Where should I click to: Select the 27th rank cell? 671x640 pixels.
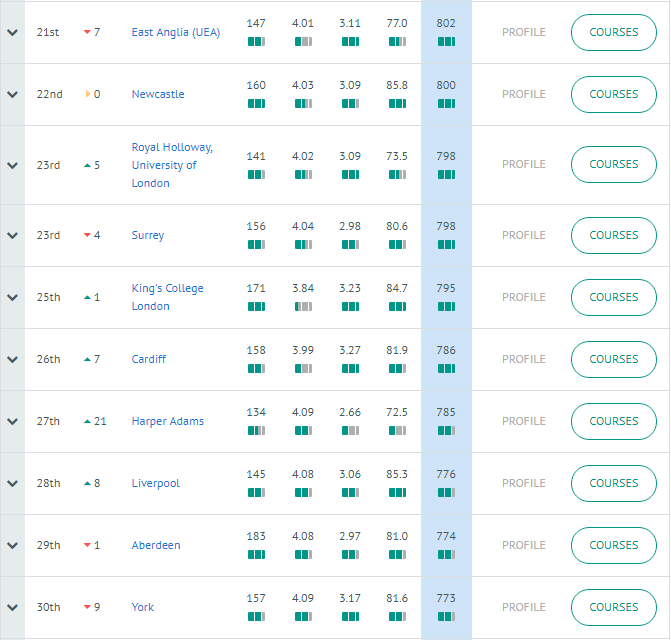point(48,421)
